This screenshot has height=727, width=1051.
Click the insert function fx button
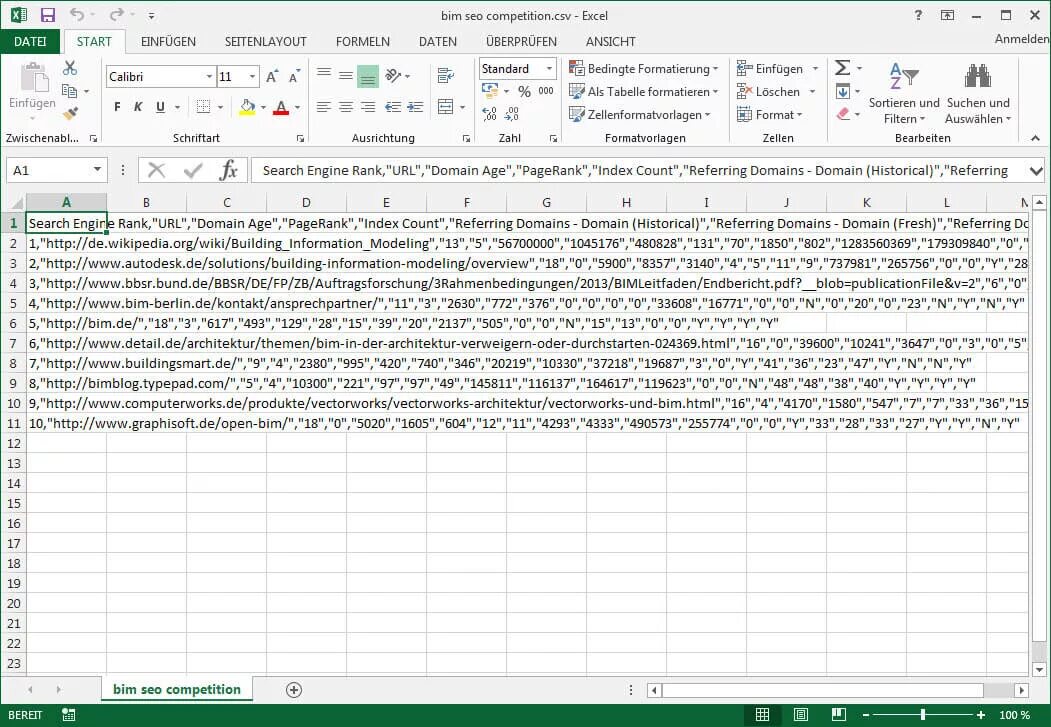(229, 170)
